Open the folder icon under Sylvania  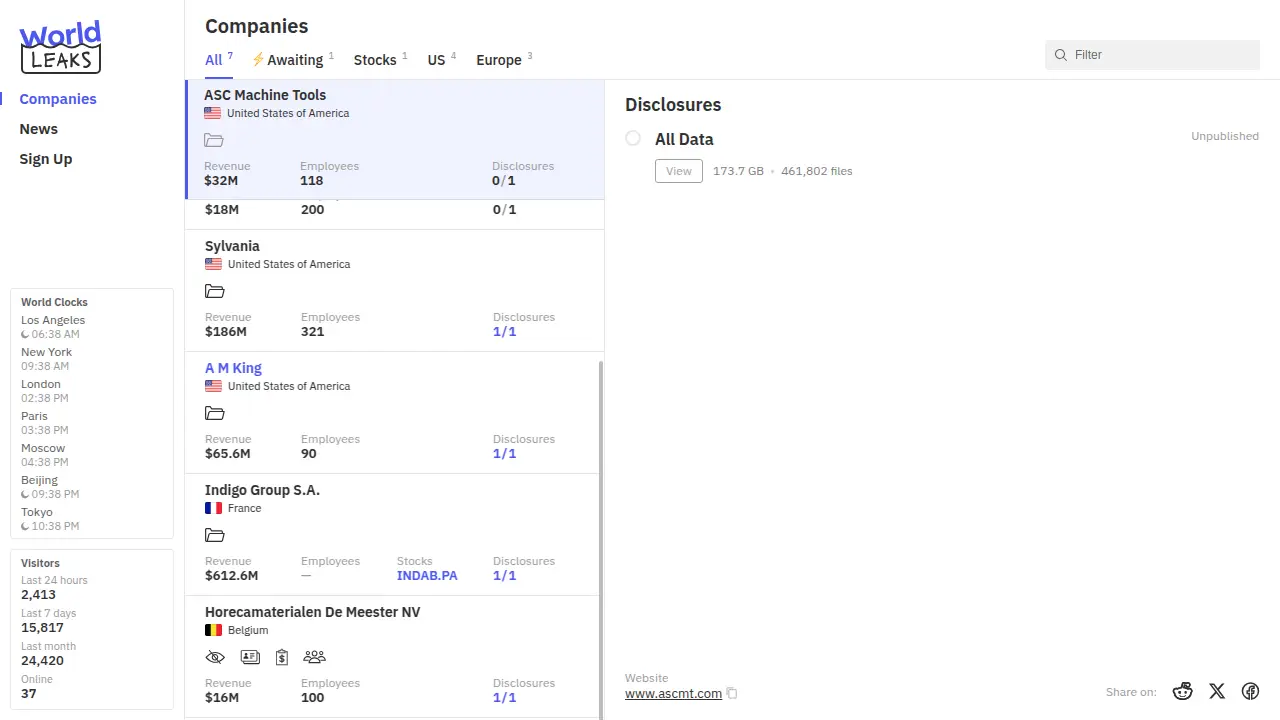[215, 292]
